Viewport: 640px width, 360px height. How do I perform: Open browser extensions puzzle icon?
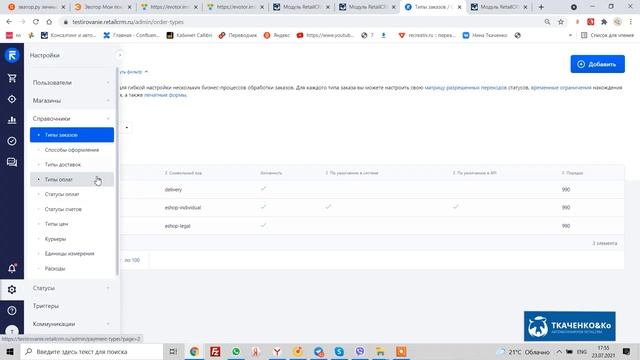tap(604, 22)
